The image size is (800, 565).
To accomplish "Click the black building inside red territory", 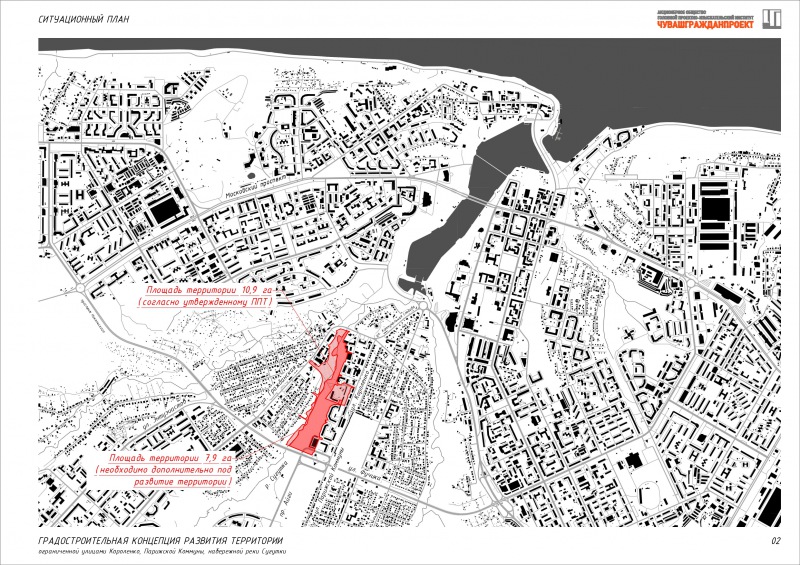I will pyautogui.click(x=314, y=442).
